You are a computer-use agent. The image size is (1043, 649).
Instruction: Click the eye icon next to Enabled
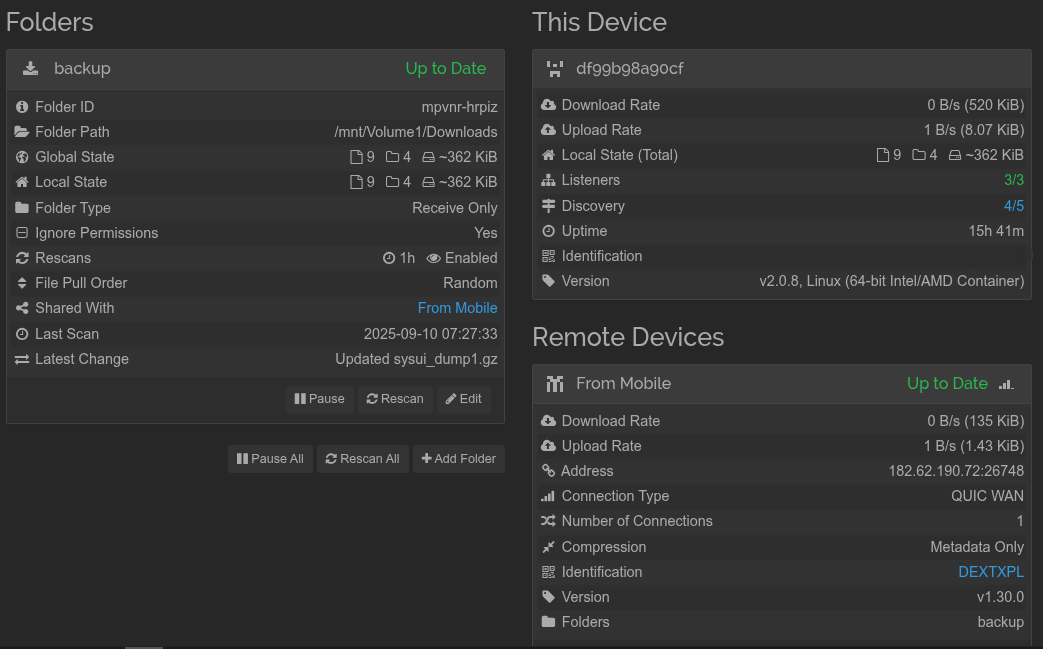click(433, 258)
